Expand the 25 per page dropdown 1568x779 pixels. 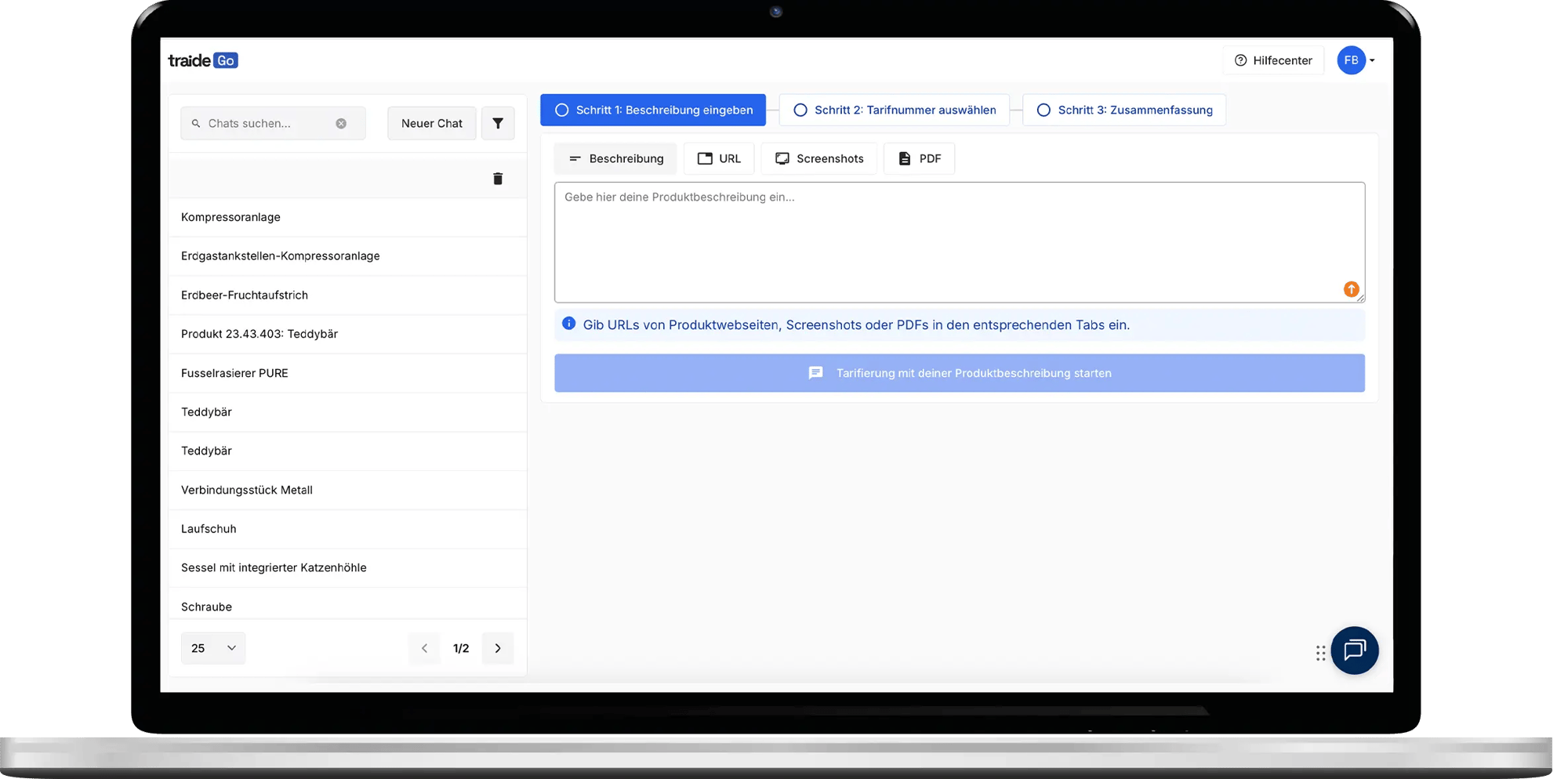(213, 648)
